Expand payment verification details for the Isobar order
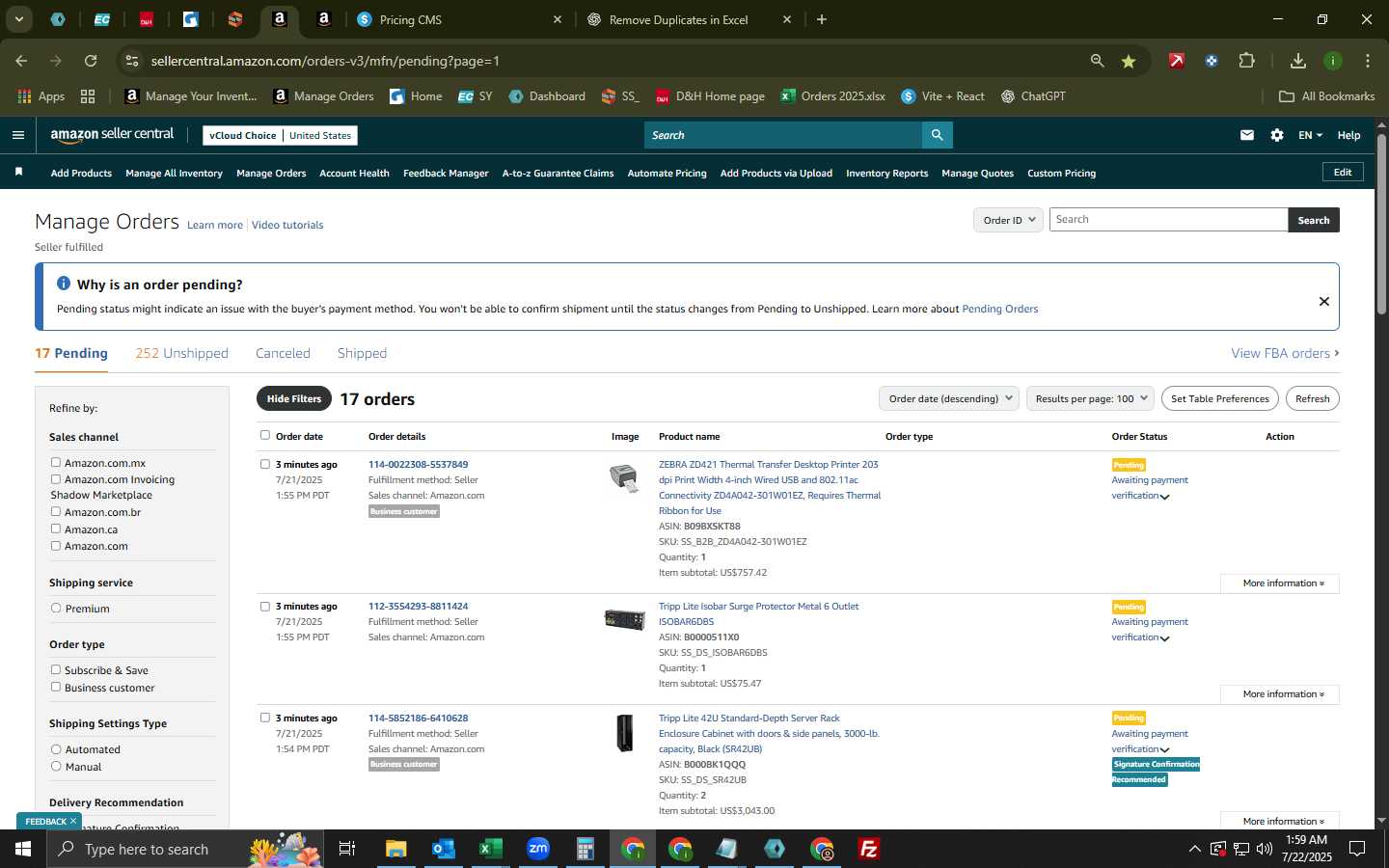This screenshot has width=1389, height=868. click(x=1164, y=638)
